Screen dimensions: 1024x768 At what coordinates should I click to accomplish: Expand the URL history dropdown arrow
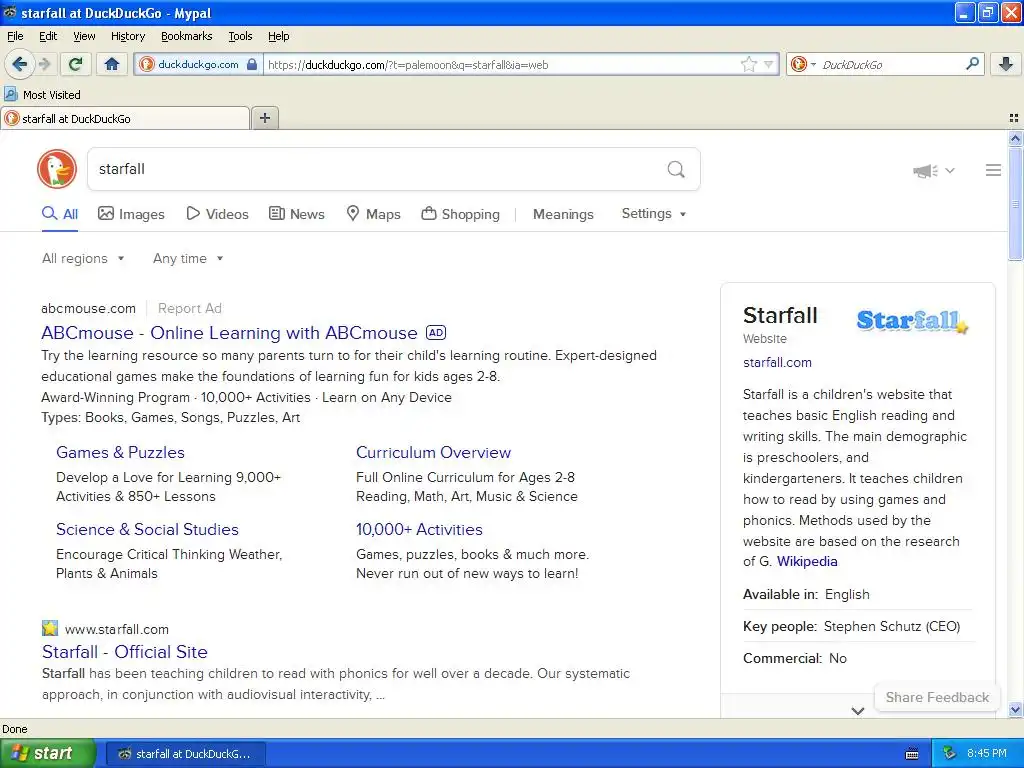pos(769,64)
